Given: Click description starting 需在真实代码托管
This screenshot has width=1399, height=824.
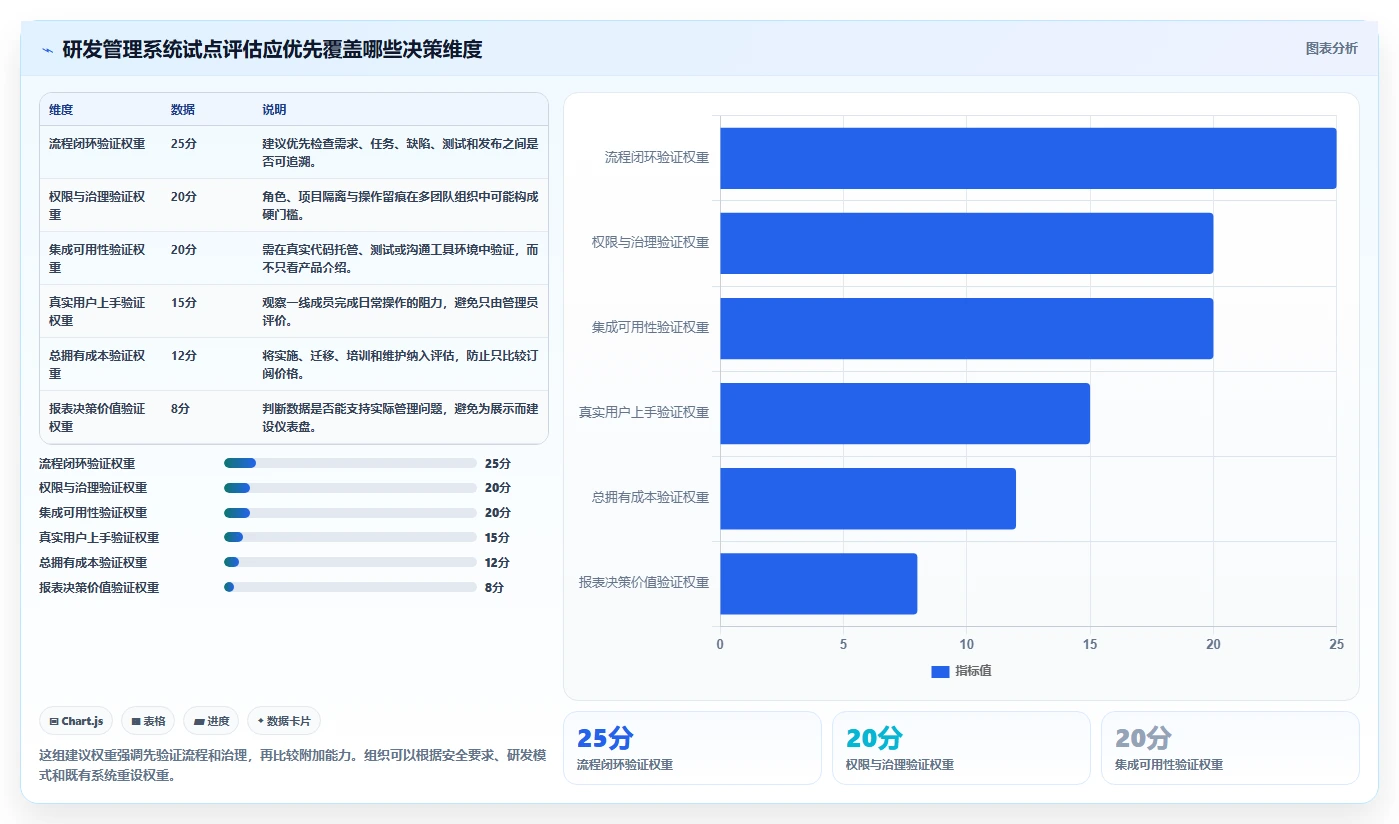Looking at the screenshot, I should coord(400,258).
